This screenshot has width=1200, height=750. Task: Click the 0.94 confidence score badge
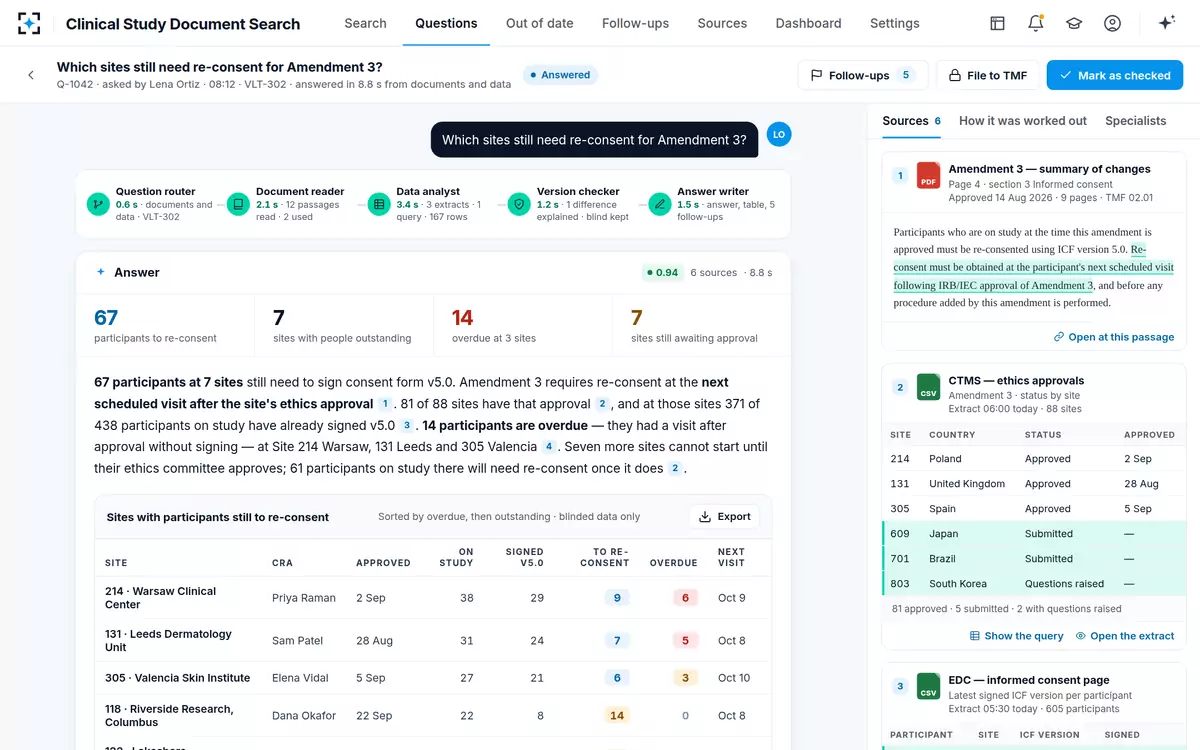(x=662, y=272)
